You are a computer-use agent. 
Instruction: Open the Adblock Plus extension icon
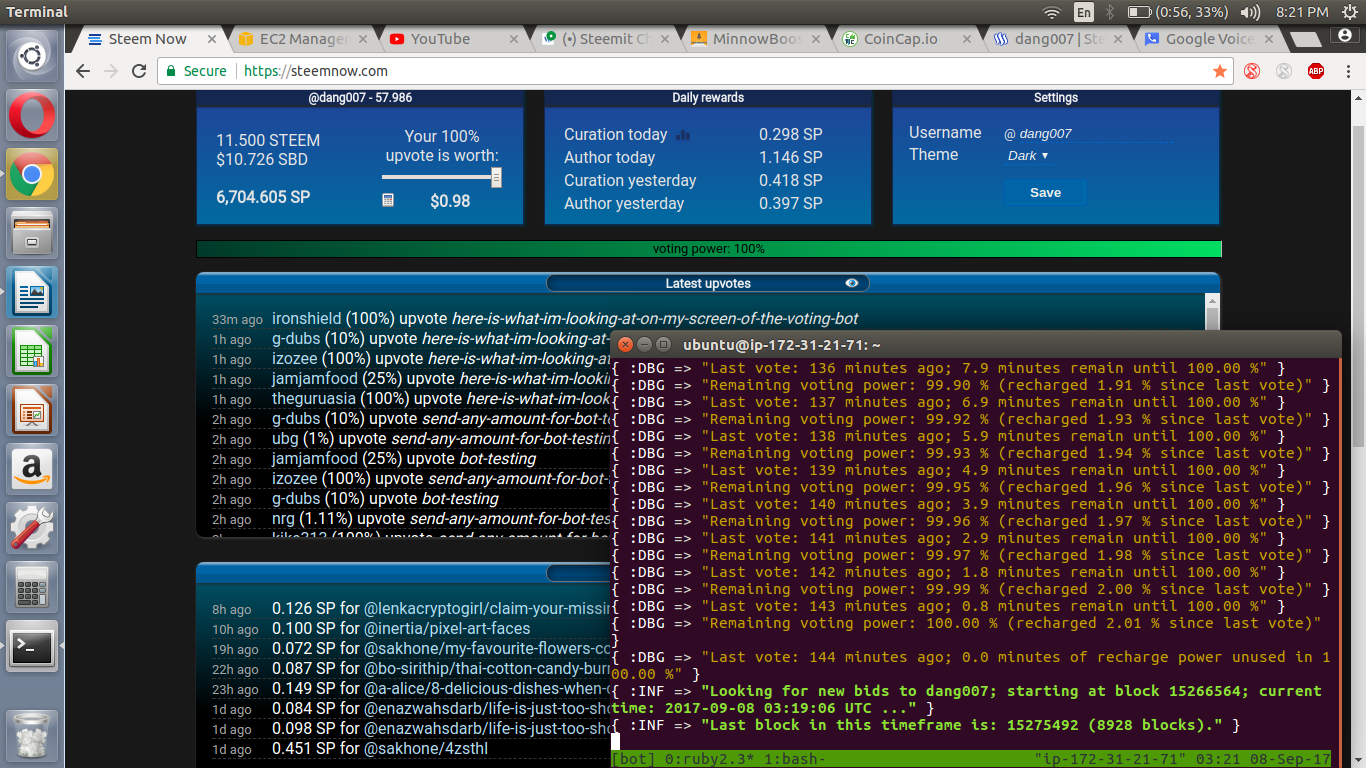pos(1316,71)
